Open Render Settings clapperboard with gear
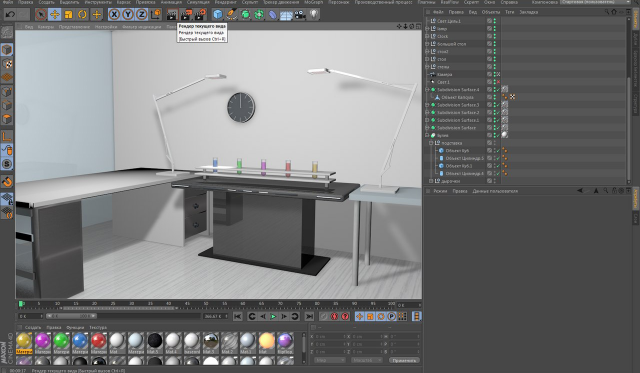Image resolution: width=640 pixels, height=373 pixels. pyautogui.click(x=200, y=15)
